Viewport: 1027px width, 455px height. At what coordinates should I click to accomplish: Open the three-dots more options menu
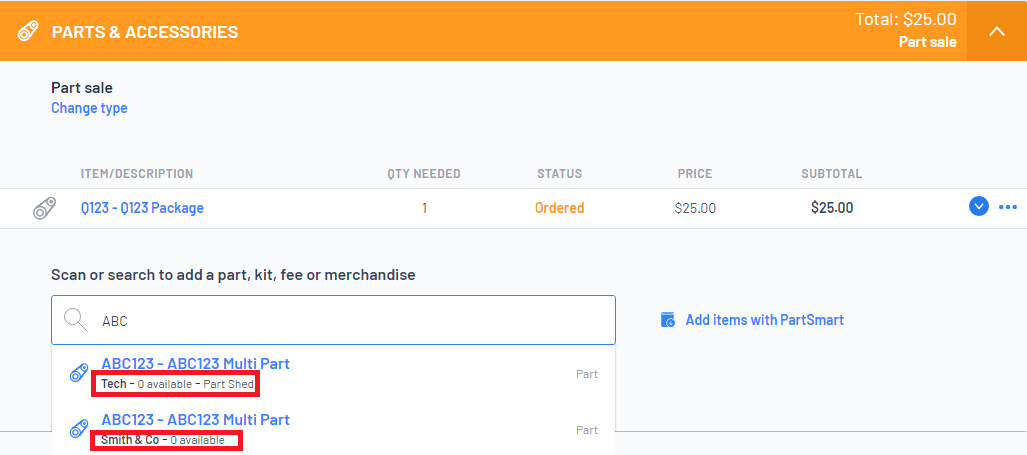(1007, 208)
